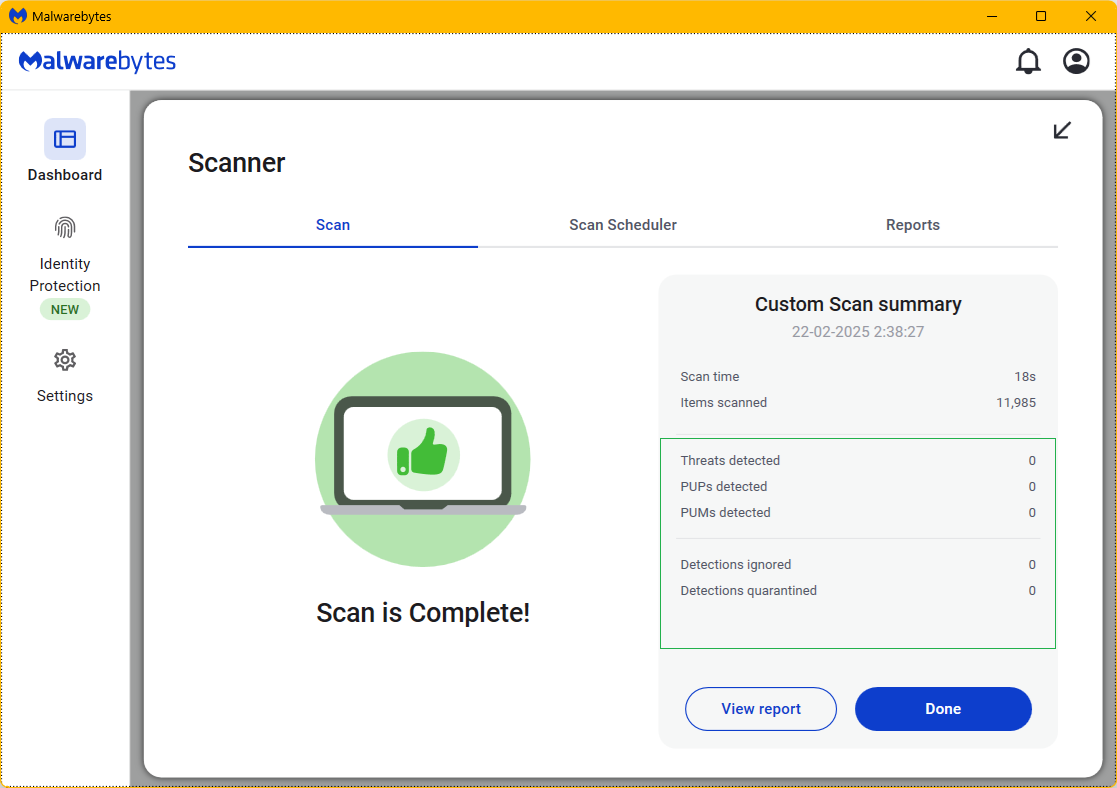Click the Done button
The width and height of the screenshot is (1117, 788).
coord(943,709)
